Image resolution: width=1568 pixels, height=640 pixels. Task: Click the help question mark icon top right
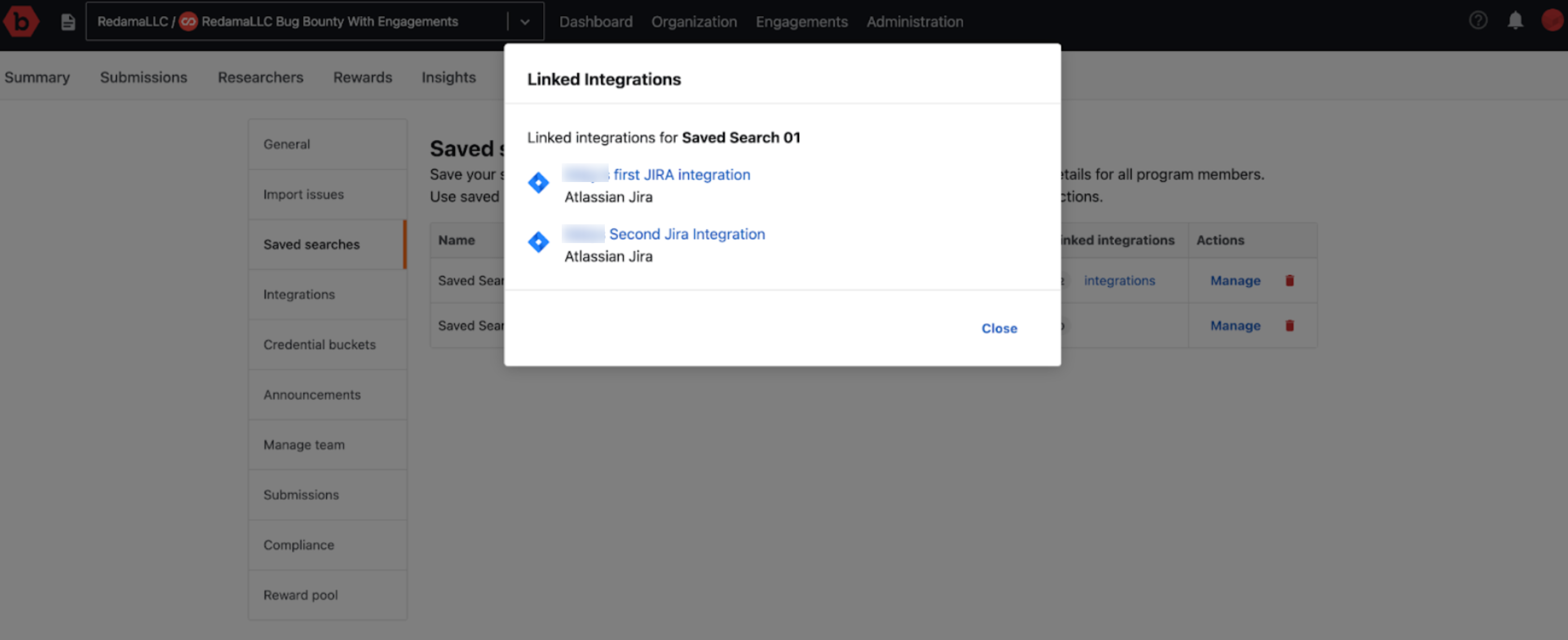click(x=1478, y=20)
